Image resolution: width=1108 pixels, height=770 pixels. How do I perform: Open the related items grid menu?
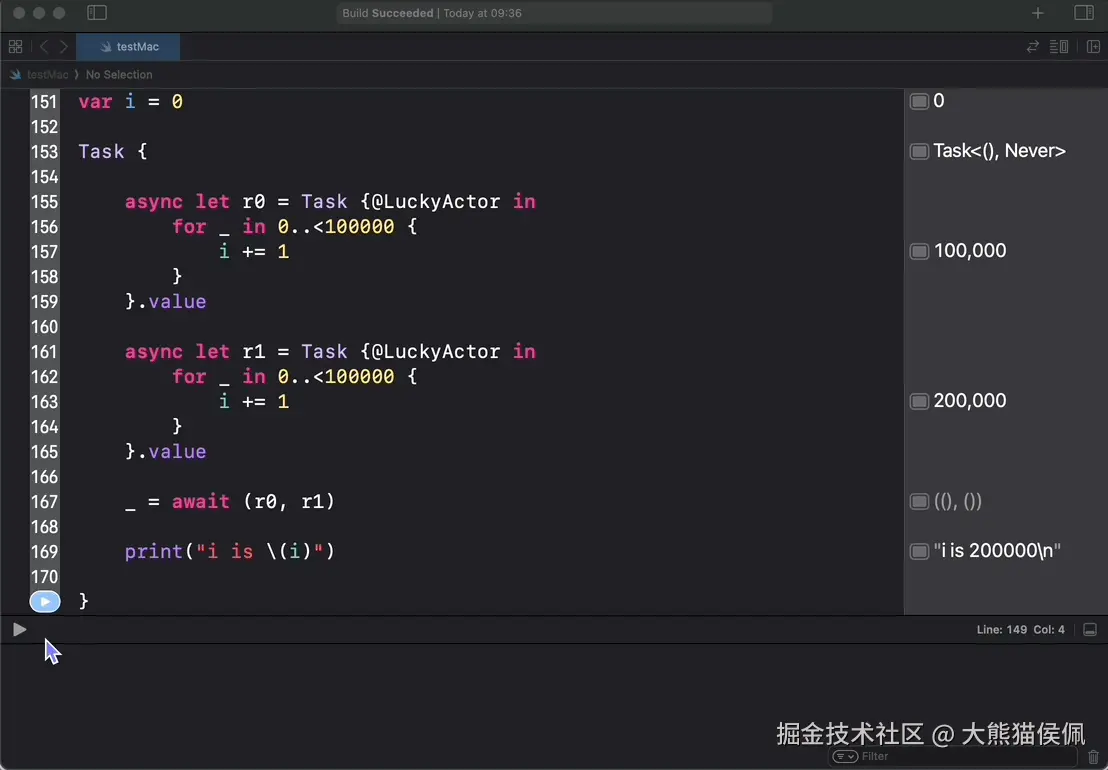16,47
